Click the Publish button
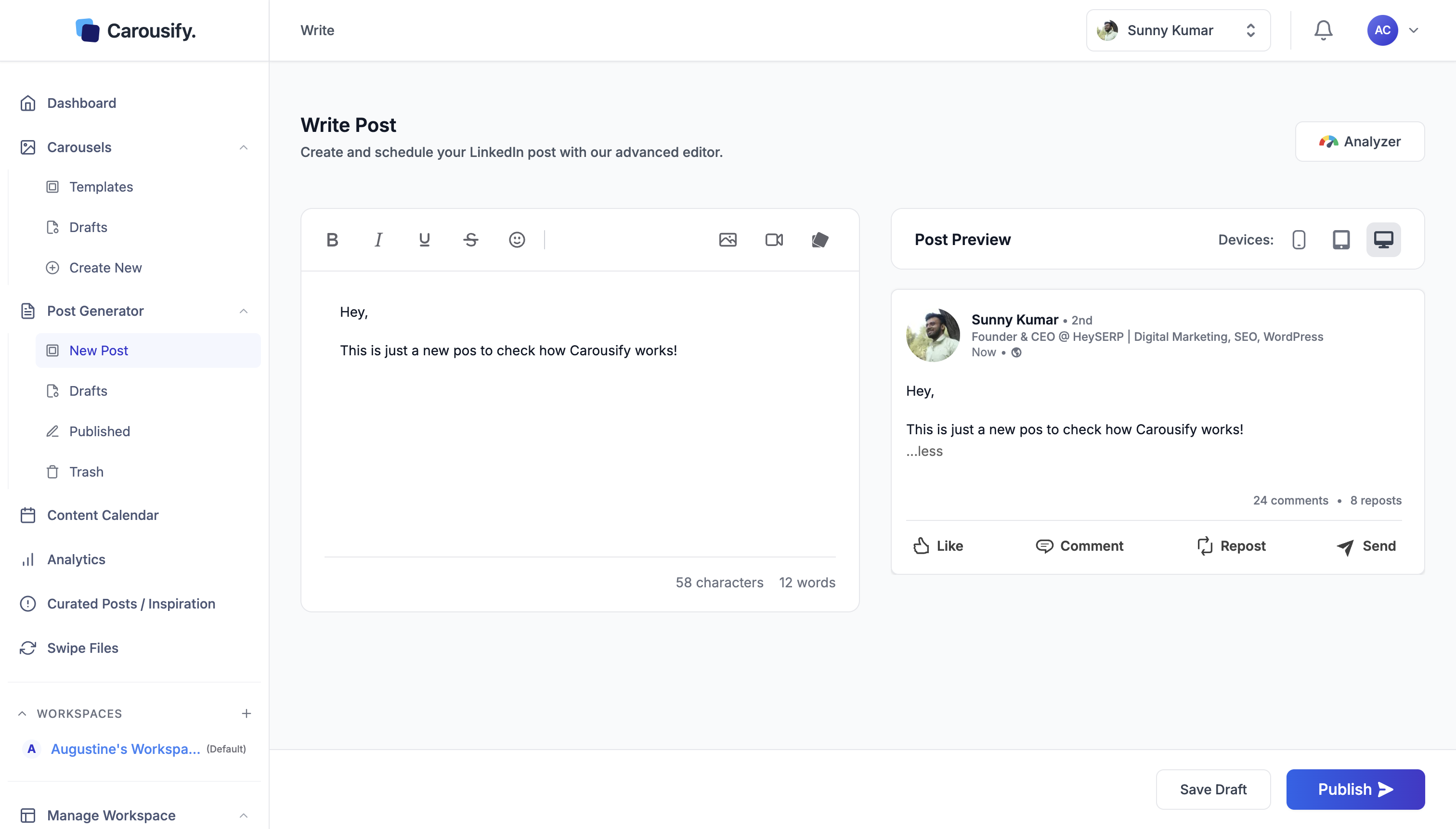 [x=1354, y=789]
